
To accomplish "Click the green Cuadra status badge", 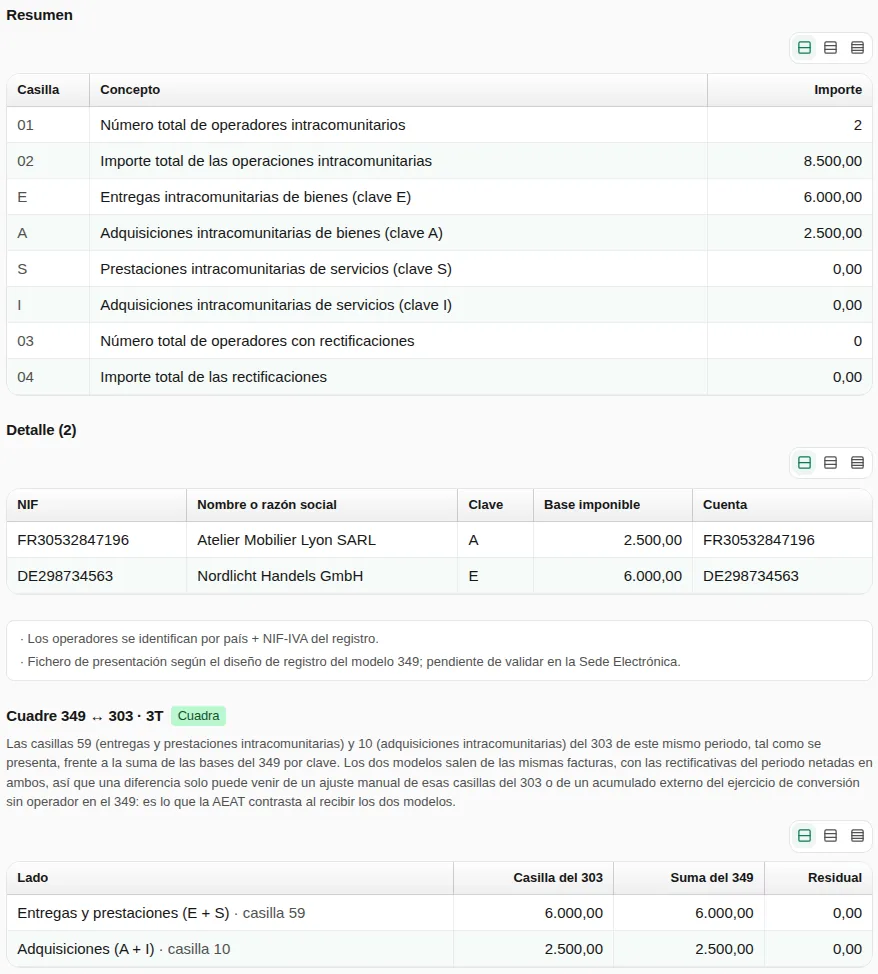I will click(x=198, y=716).
